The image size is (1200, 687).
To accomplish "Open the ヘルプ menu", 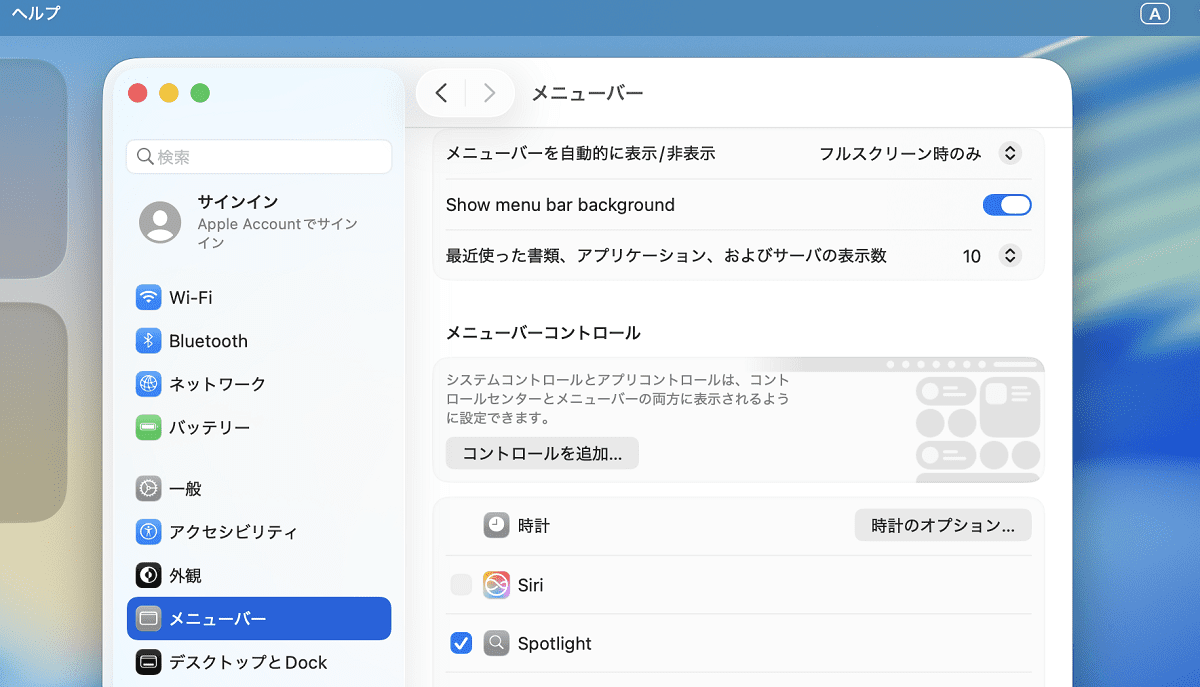I will pyautogui.click(x=36, y=14).
